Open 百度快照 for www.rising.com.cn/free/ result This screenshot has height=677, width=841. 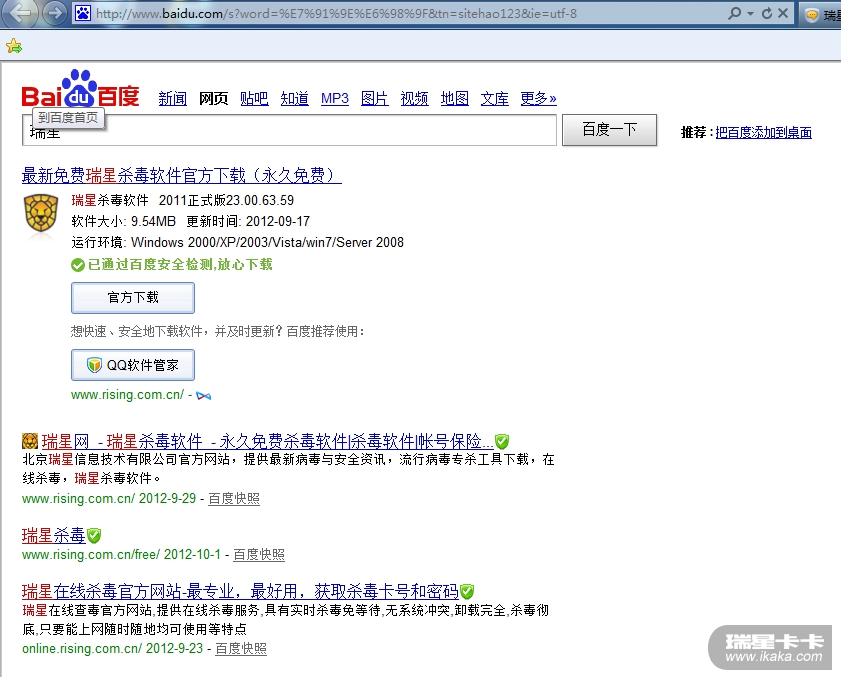pyautogui.click(x=259, y=555)
